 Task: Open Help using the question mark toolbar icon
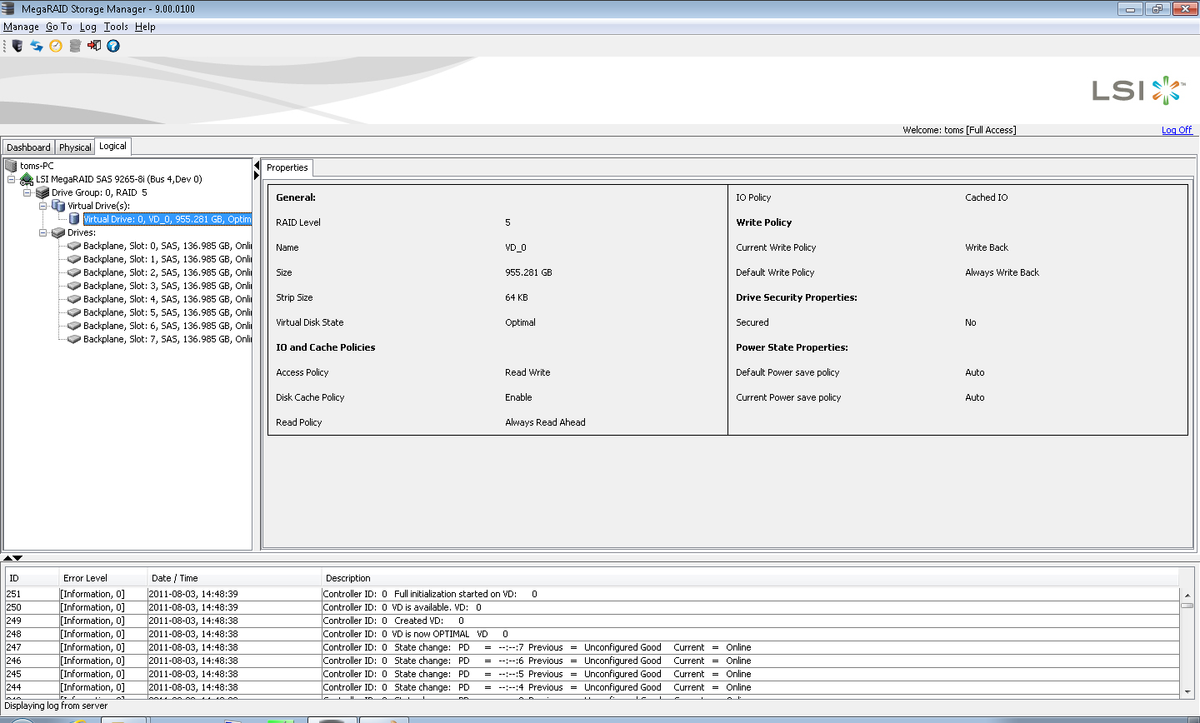coord(113,45)
